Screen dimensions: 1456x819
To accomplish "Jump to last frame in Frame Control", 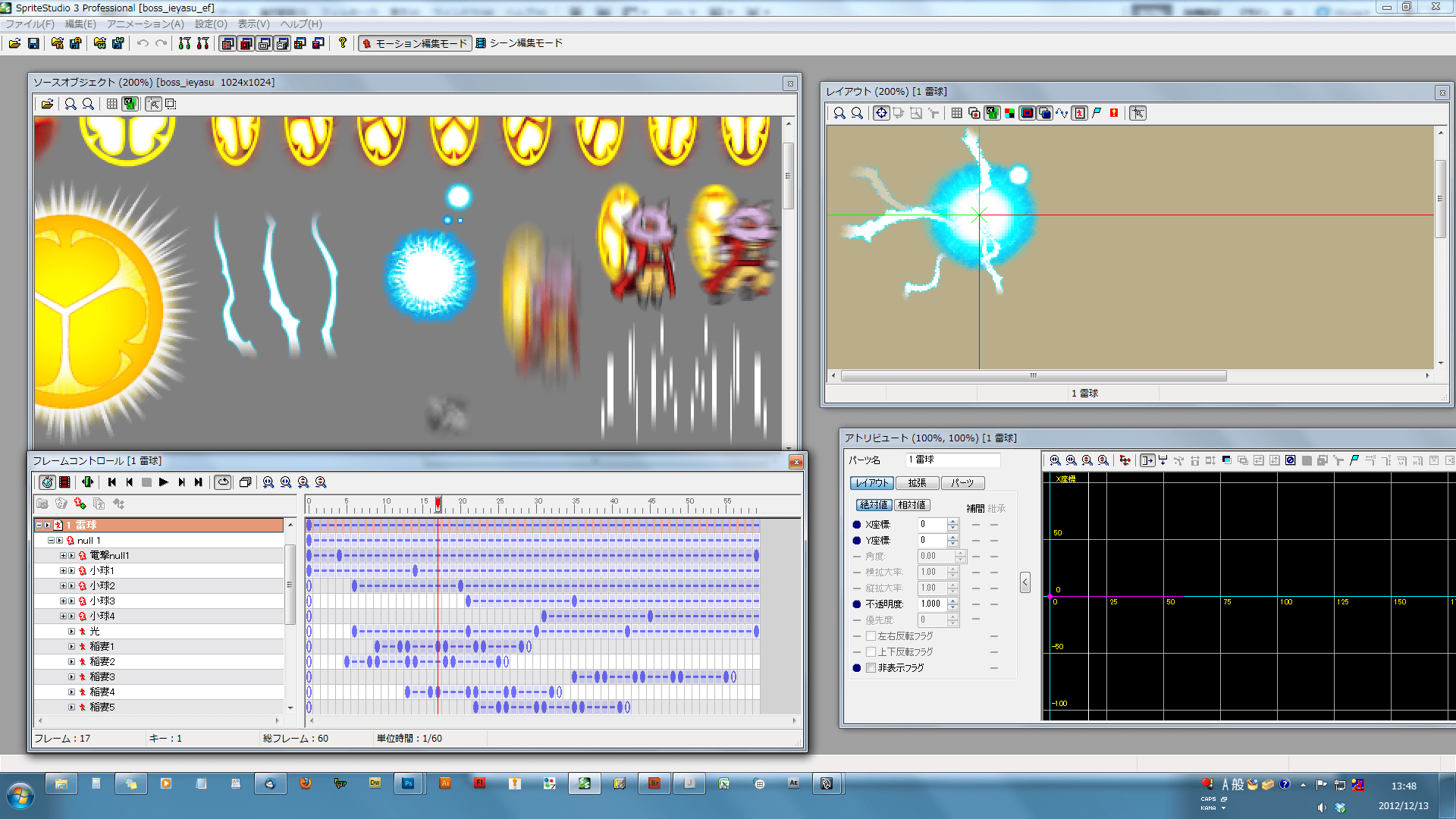I will tap(199, 482).
